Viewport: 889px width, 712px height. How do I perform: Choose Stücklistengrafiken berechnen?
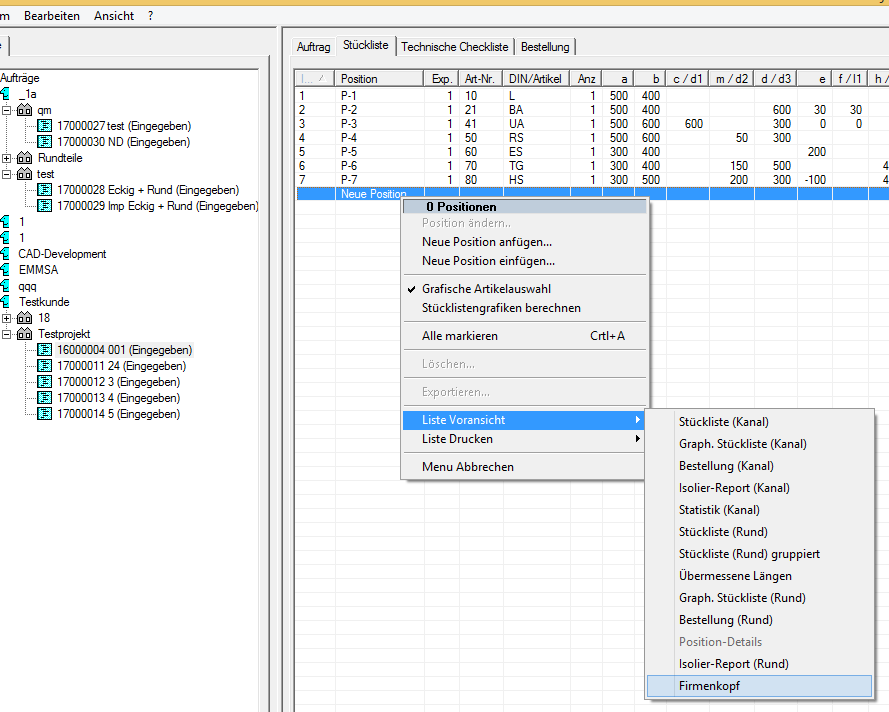pos(524,308)
